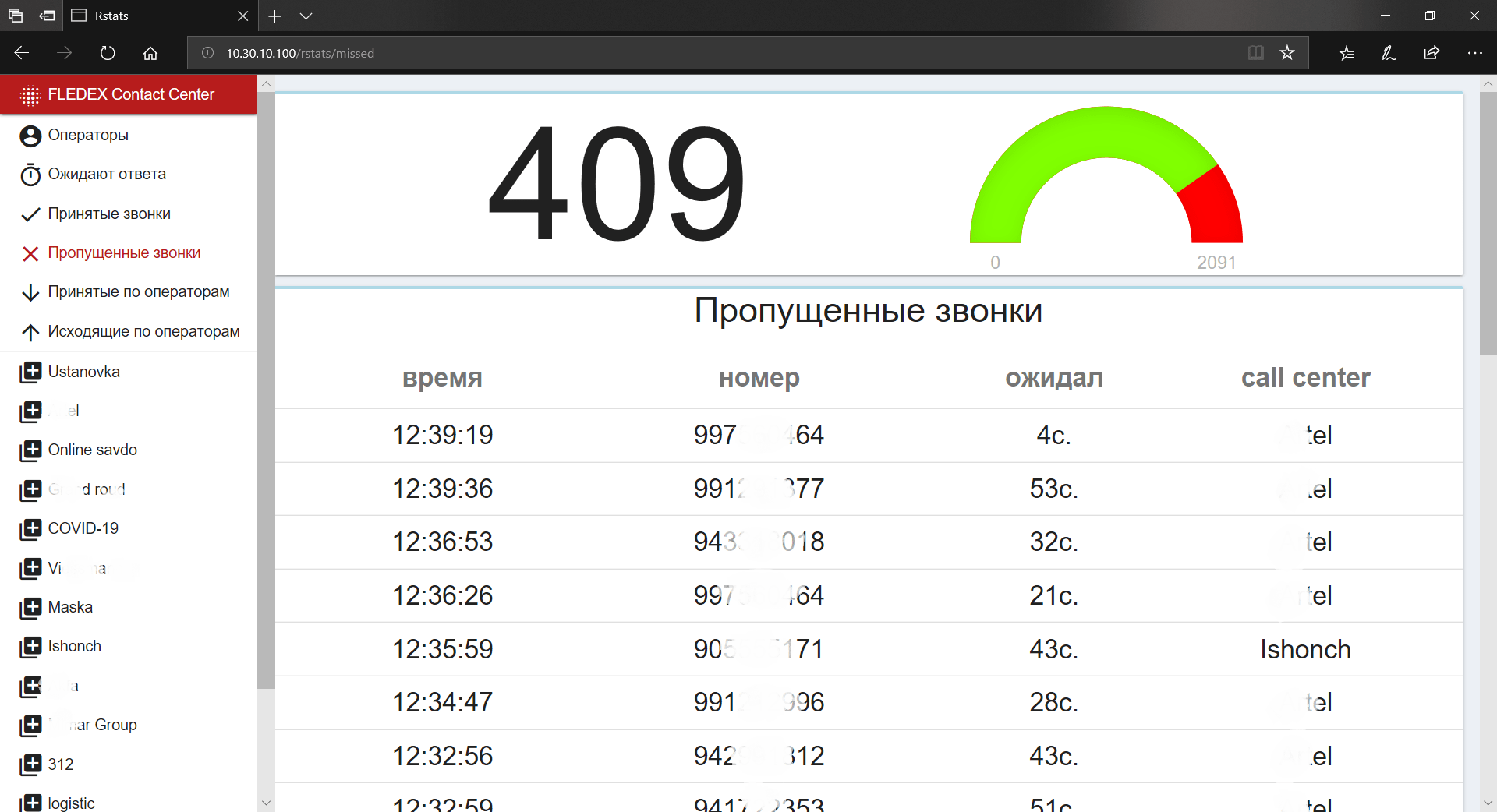This screenshot has width=1497, height=812.
Task: Go back with the browser back arrow
Action: (x=22, y=53)
